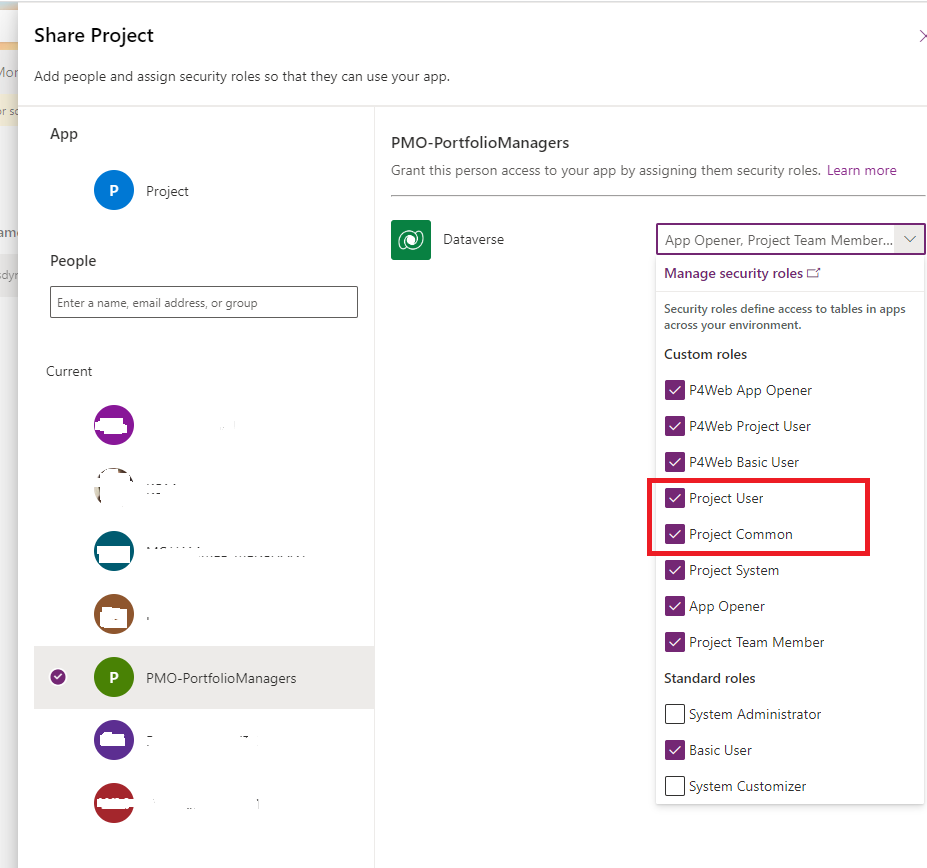Click the checkmark badge beside PMO-PortfolioManagers

(x=57, y=677)
